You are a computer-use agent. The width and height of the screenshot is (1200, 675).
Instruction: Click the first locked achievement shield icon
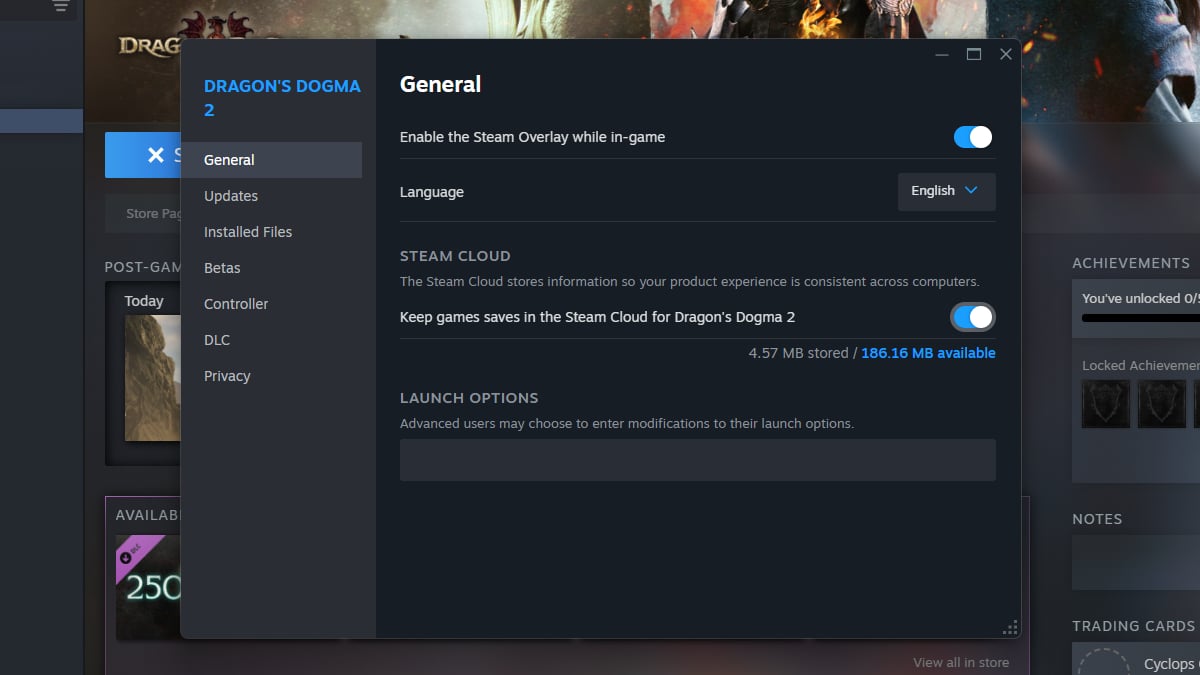pos(1105,404)
